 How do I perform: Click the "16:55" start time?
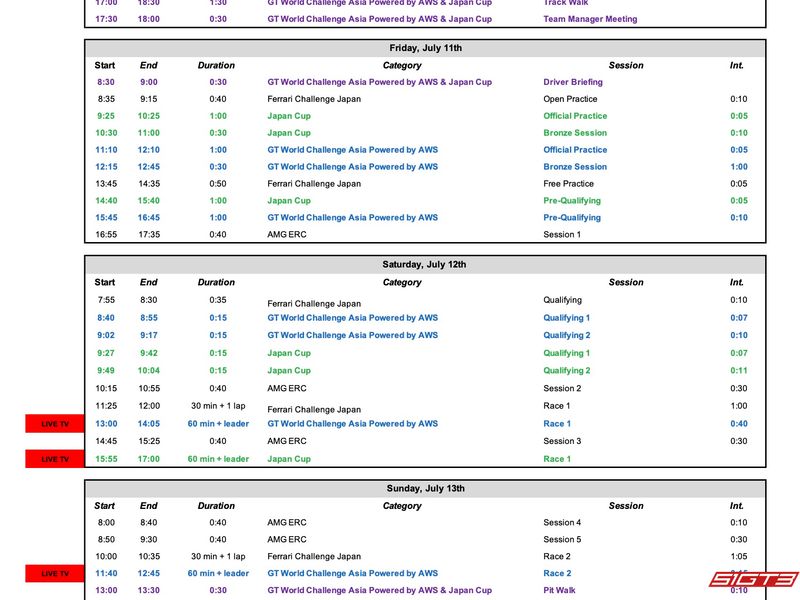[x=106, y=235]
